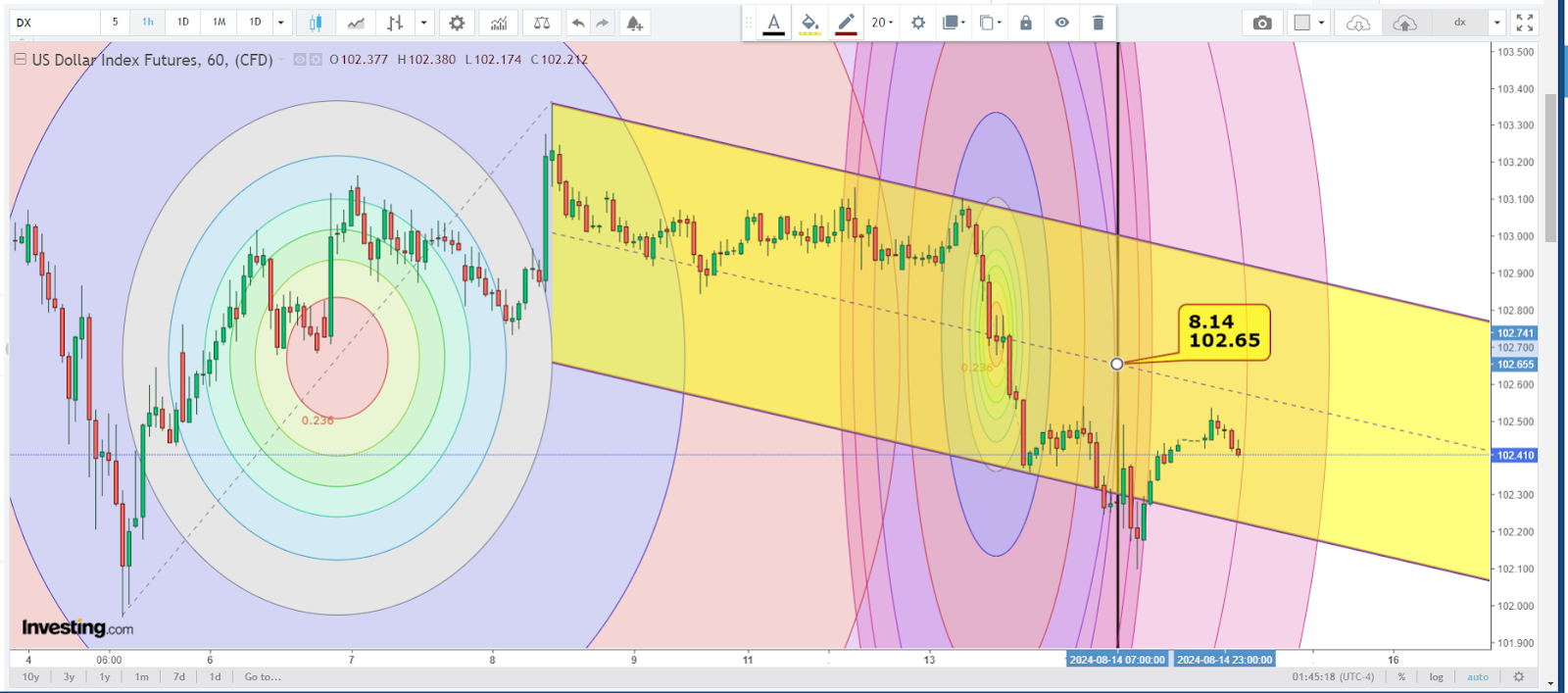Save the chart layout to the cloud
The image size is (1568, 693).
pos(1404,23)
